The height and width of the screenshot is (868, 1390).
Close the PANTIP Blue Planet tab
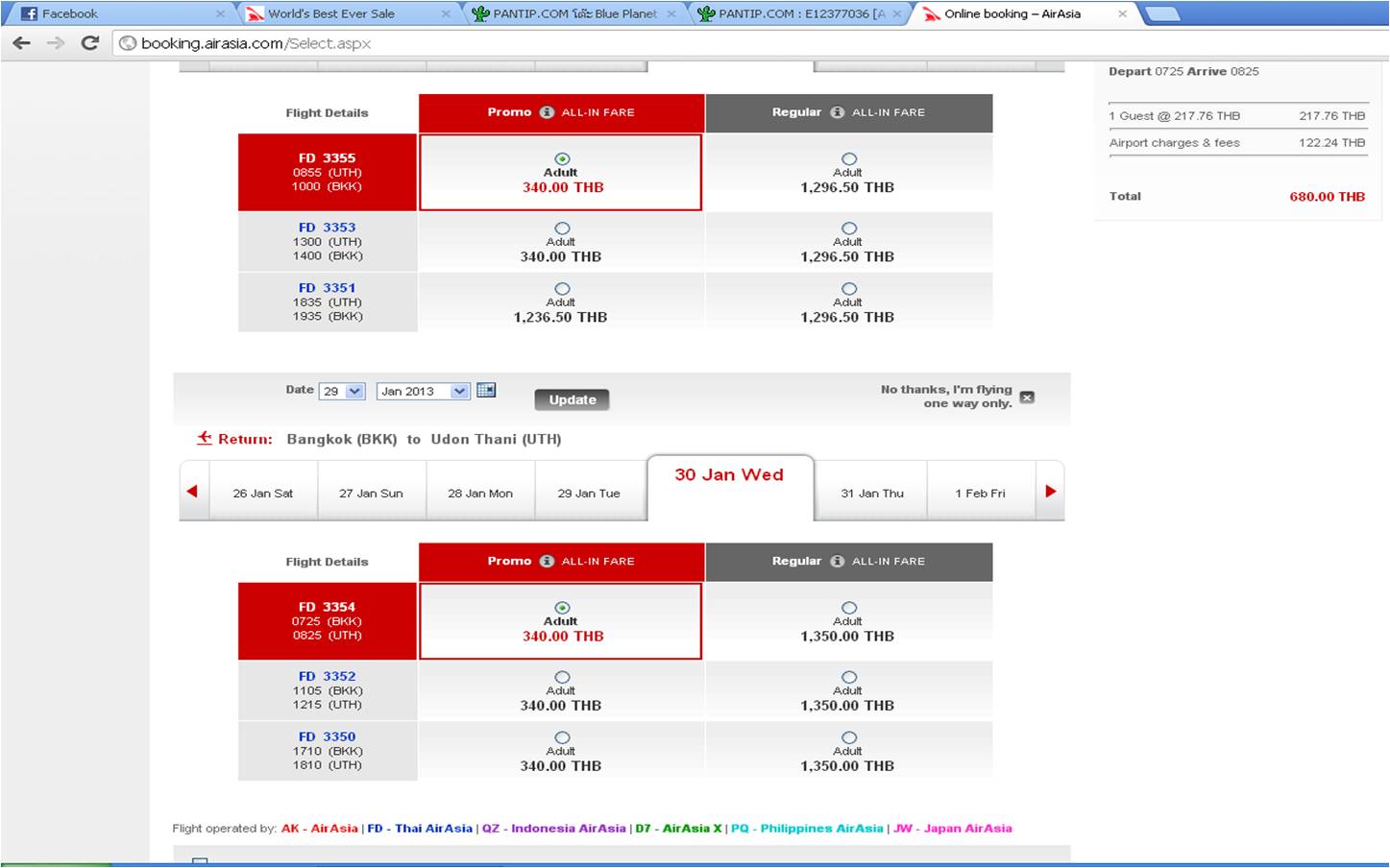[671, 14]
